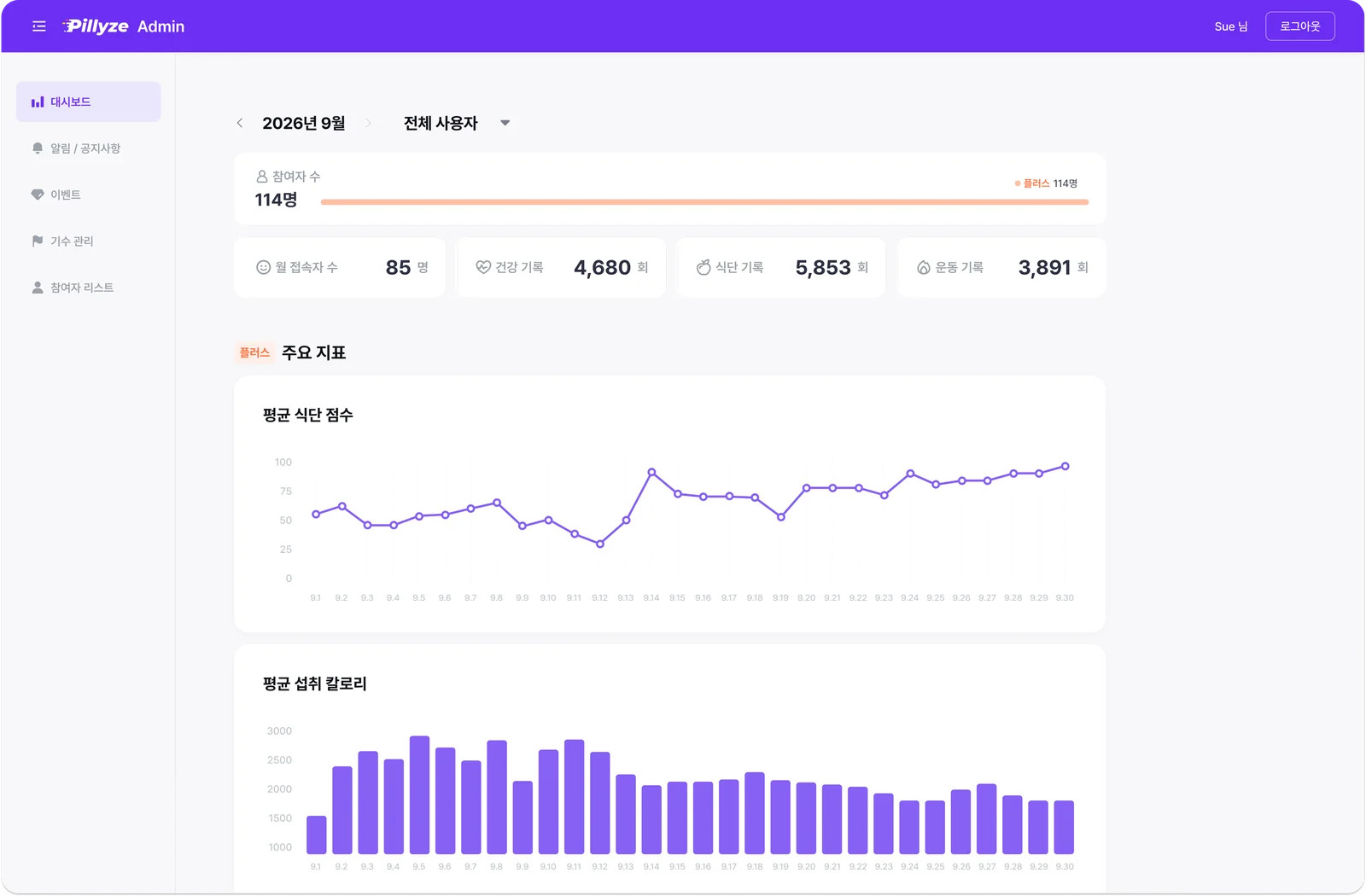Image resolution: width=1366 pixels, height=896 pixels.
Task: Click the 85 monthly visitors value
Action: click(x=399, y=268)
